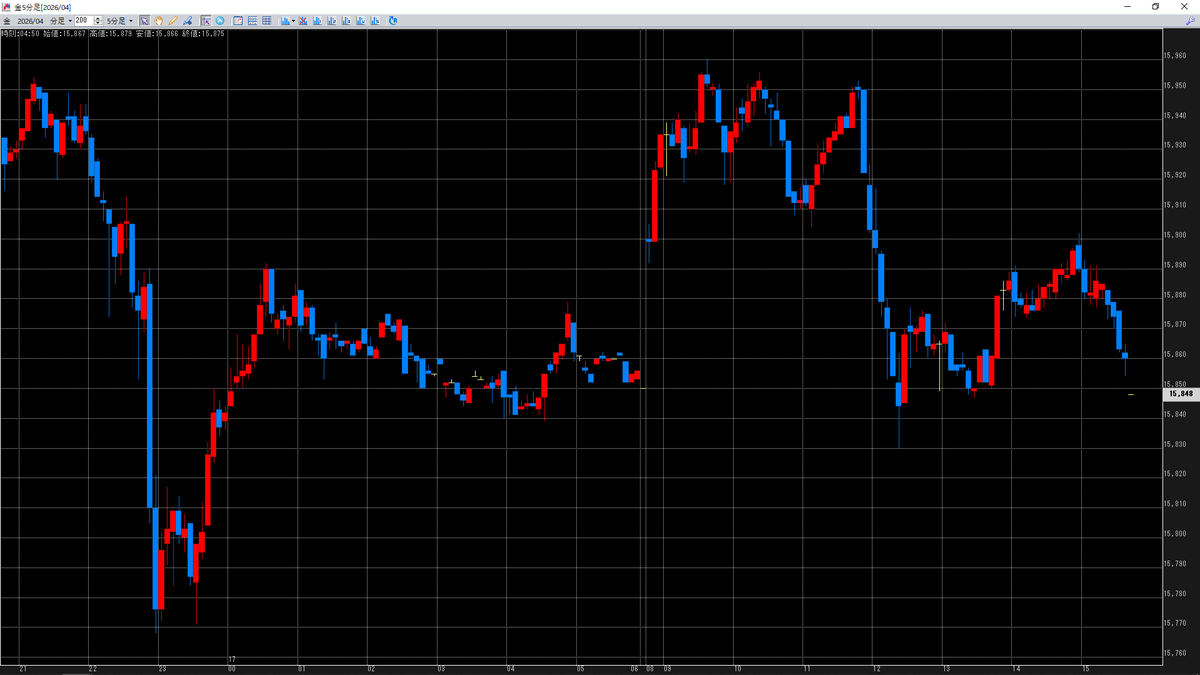Click the second of five chart-type icons

point(332,21)
